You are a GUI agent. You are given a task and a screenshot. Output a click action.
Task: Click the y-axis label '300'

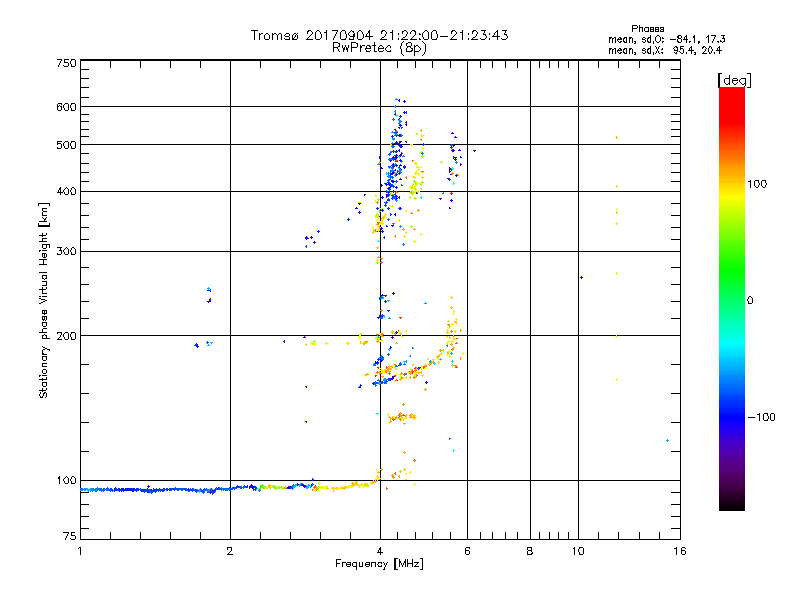tap(66, 251)
